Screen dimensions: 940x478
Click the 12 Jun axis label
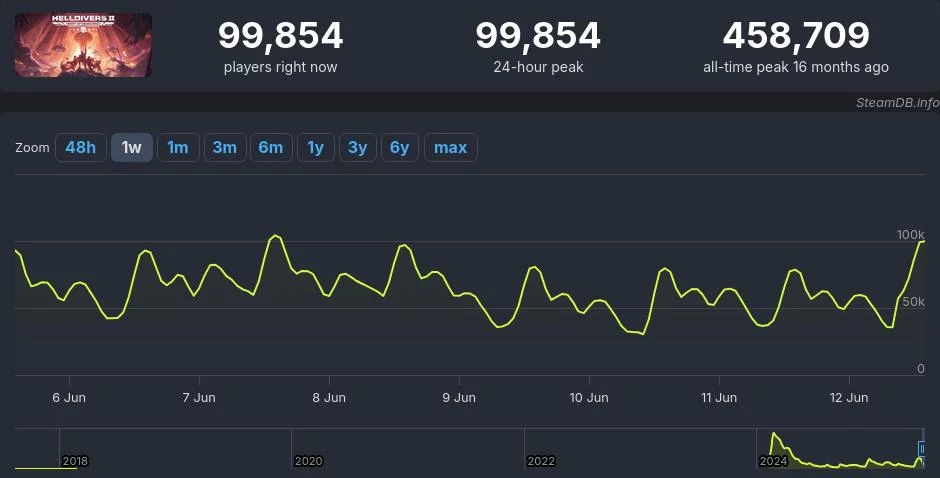coord(849,398)
